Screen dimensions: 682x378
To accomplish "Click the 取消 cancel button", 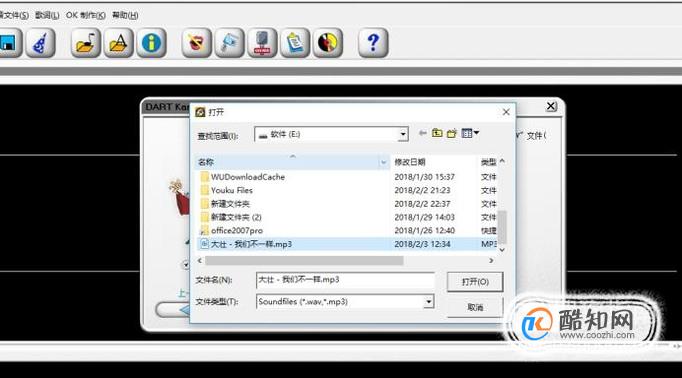I will (475, 307).
